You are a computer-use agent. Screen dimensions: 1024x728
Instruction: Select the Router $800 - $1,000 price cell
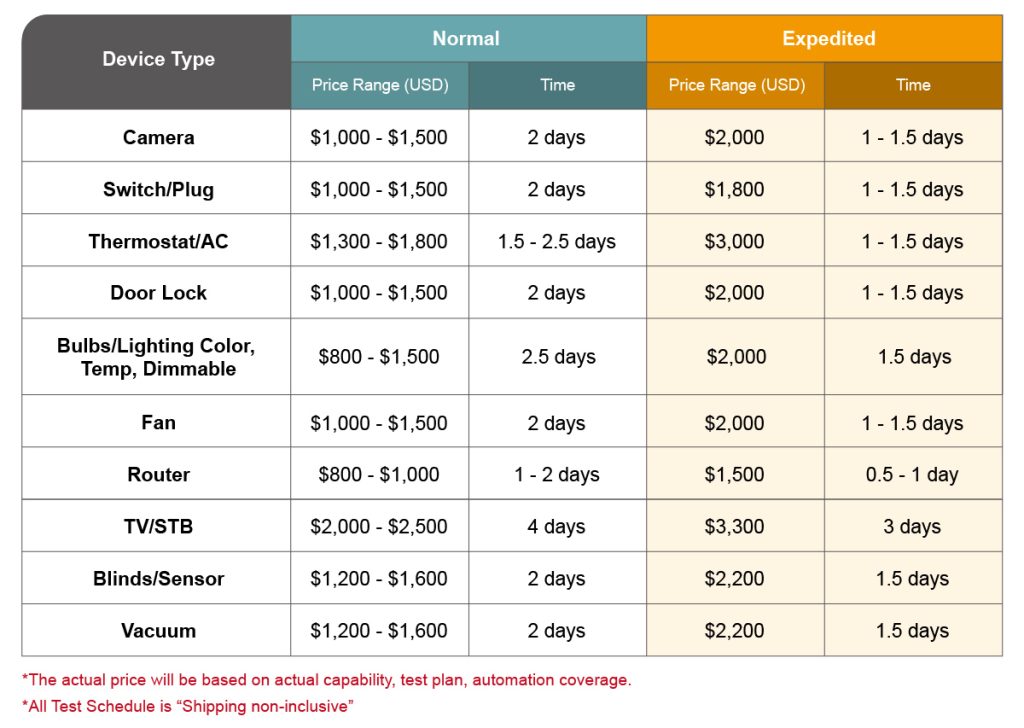(x=379, y=474)
